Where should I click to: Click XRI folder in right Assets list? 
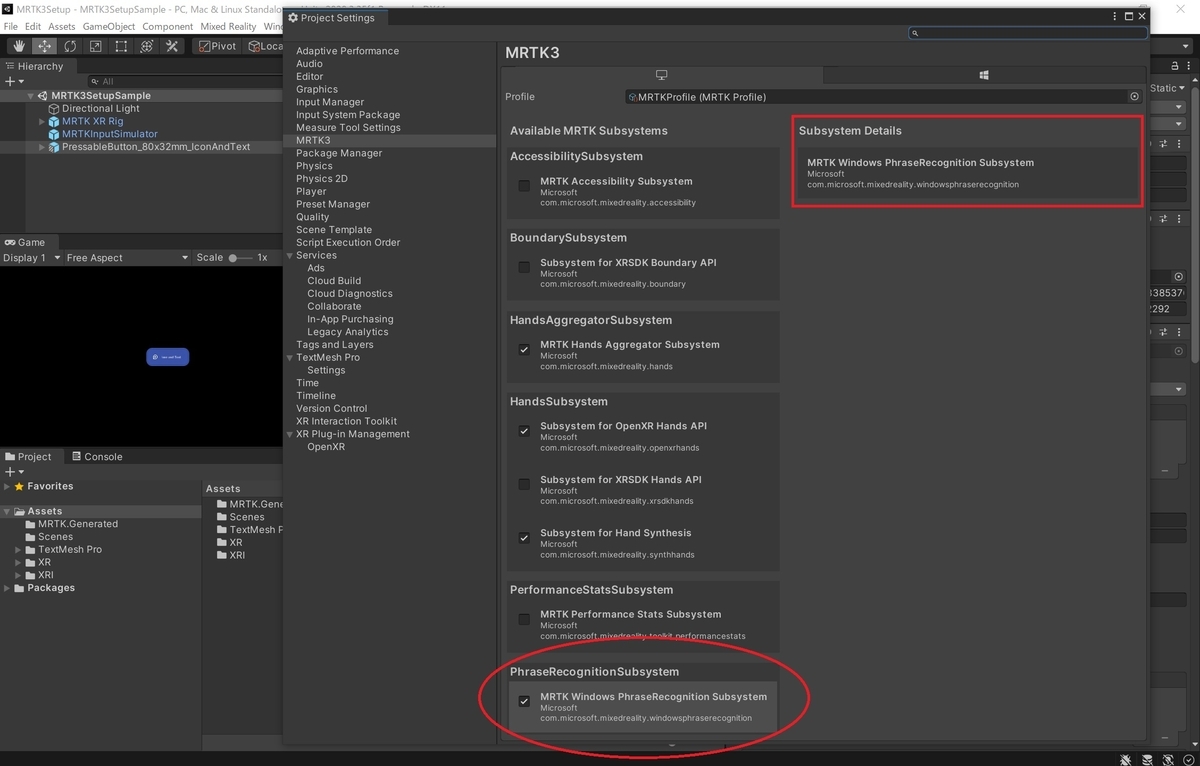point(231,555)
